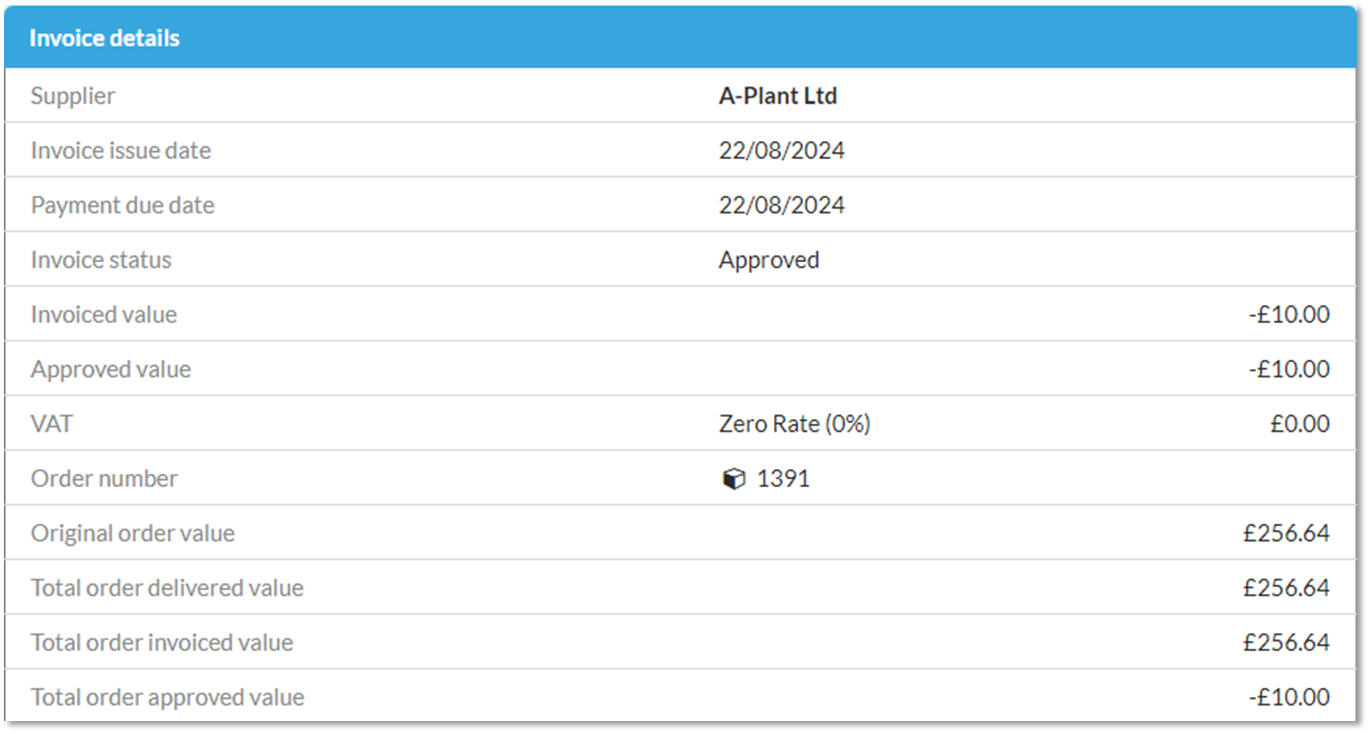Click the Approved value amount
This screenshot has height=734, width=1370.
(1288, 369)
